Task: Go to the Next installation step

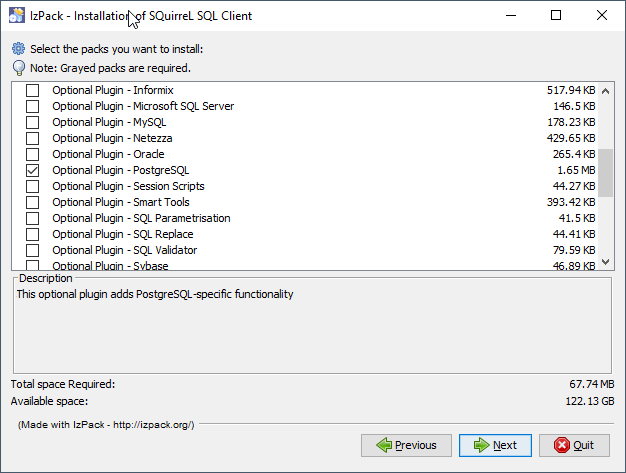Action: [x=495, y=445]
